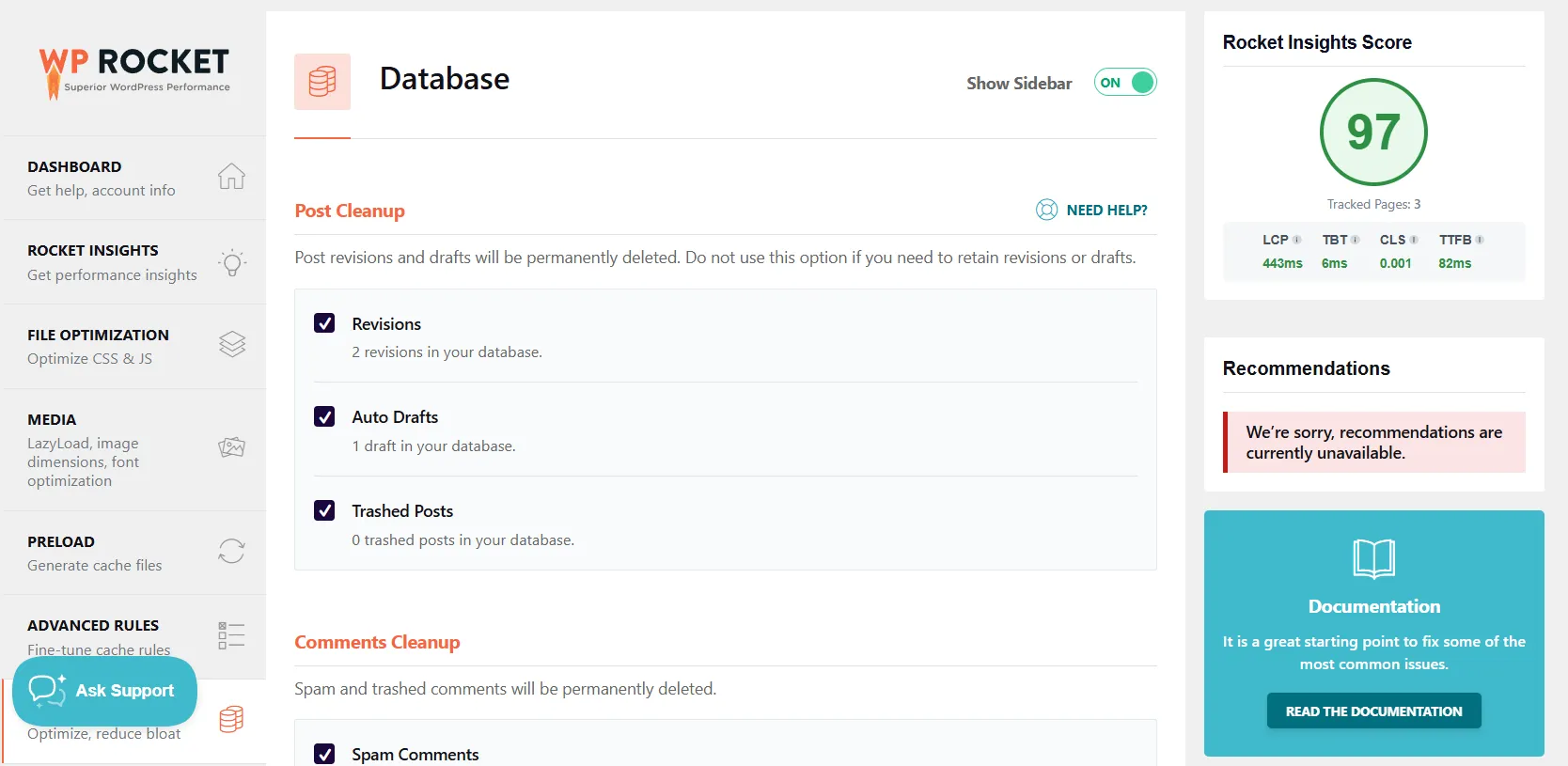Viewport: 1568px width, 766px height.
Task: Click the Rocket Insights Score heading
Action: click(x=1317, y=42)
